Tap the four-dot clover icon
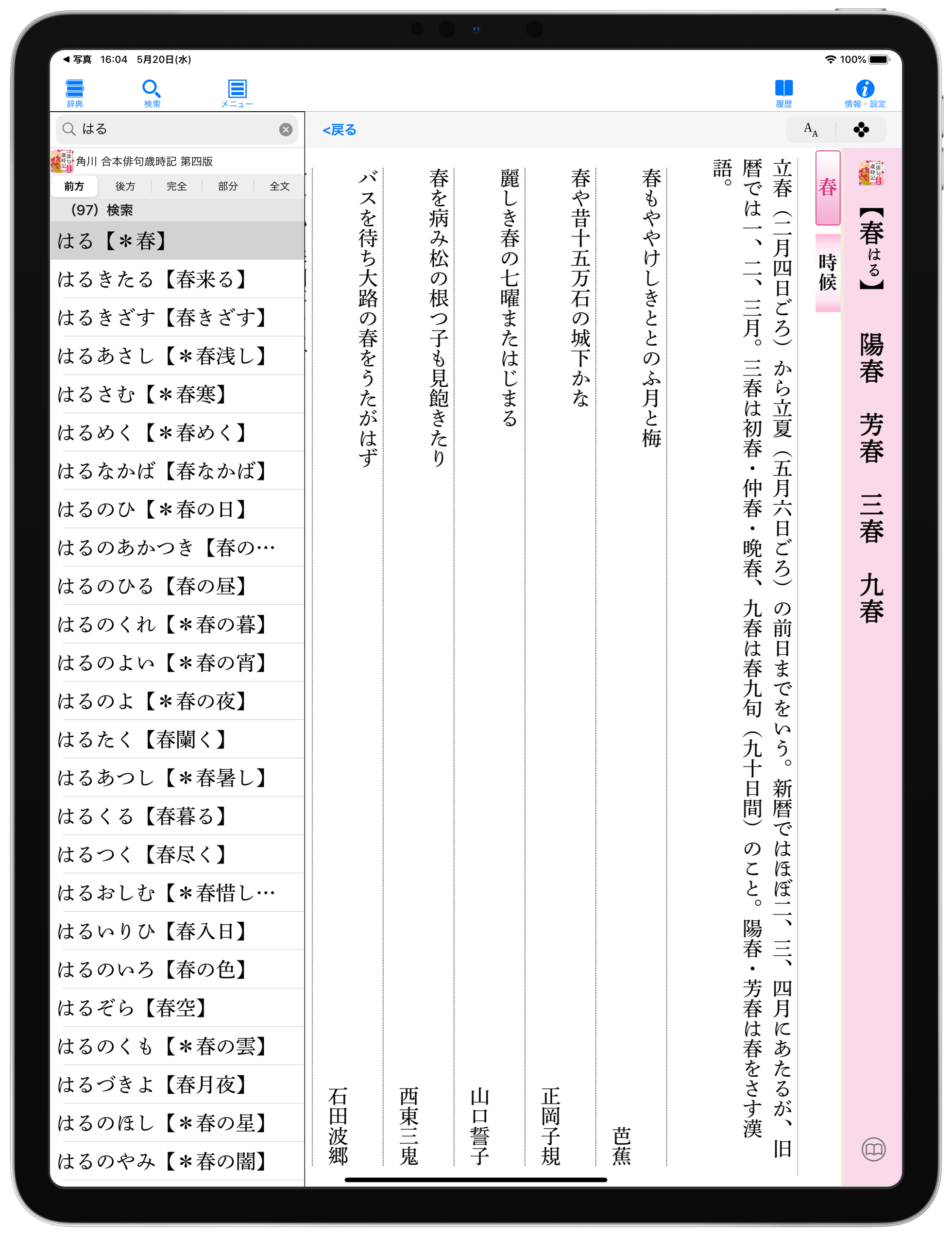Viewport: 952px width, 1237px height. click(x=861, y=130)
